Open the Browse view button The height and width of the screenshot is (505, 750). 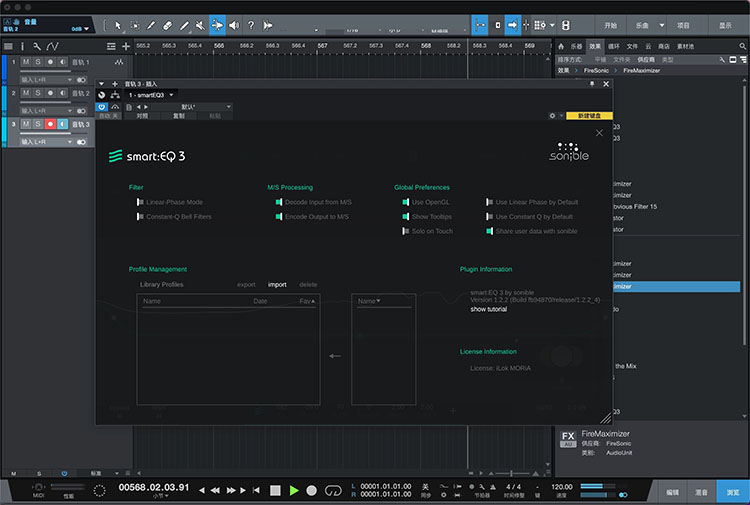[x=733, y=492]
